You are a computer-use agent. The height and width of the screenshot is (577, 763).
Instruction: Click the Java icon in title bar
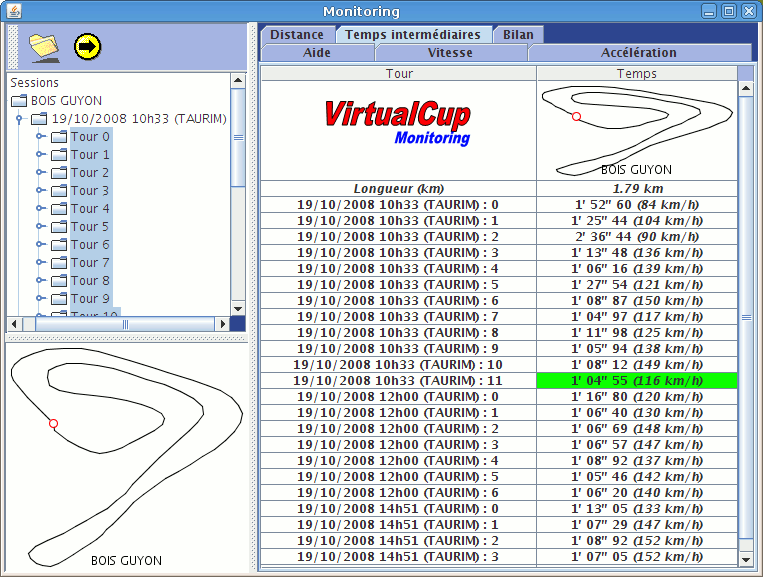(x=11, y=11)
